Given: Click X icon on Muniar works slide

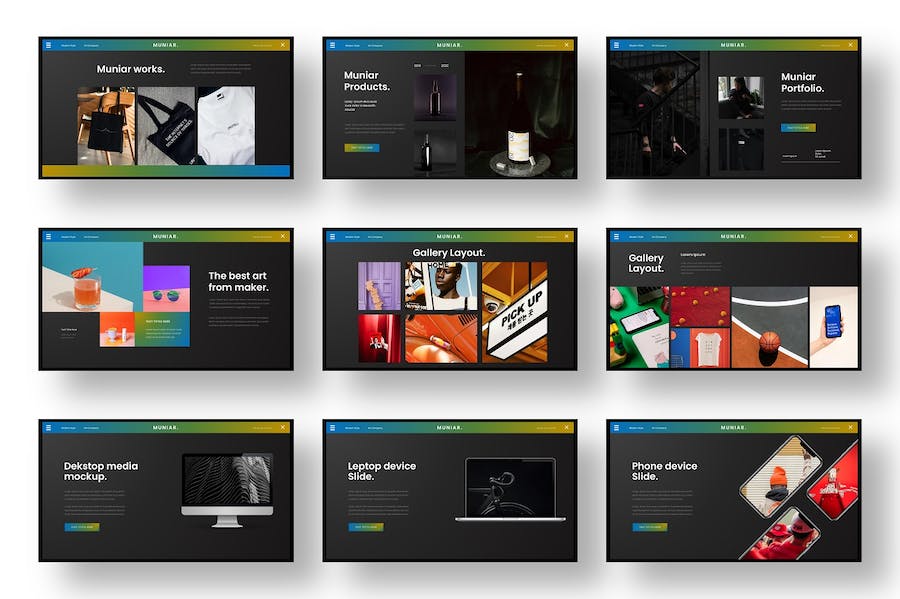Looking at the screenshot, I should tap(283, 45).
